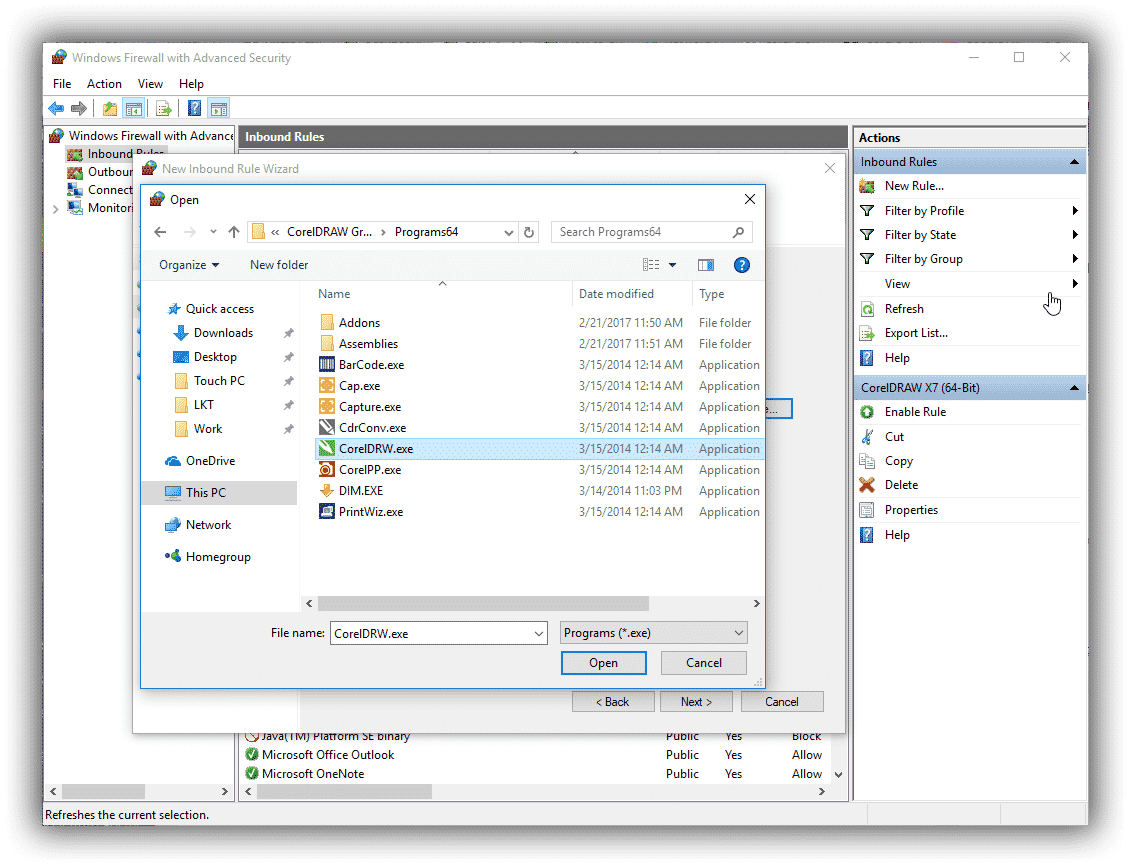Collapse the CorelDRAW X7 (64-Bit) actions section

click(x=1074, y=388)
